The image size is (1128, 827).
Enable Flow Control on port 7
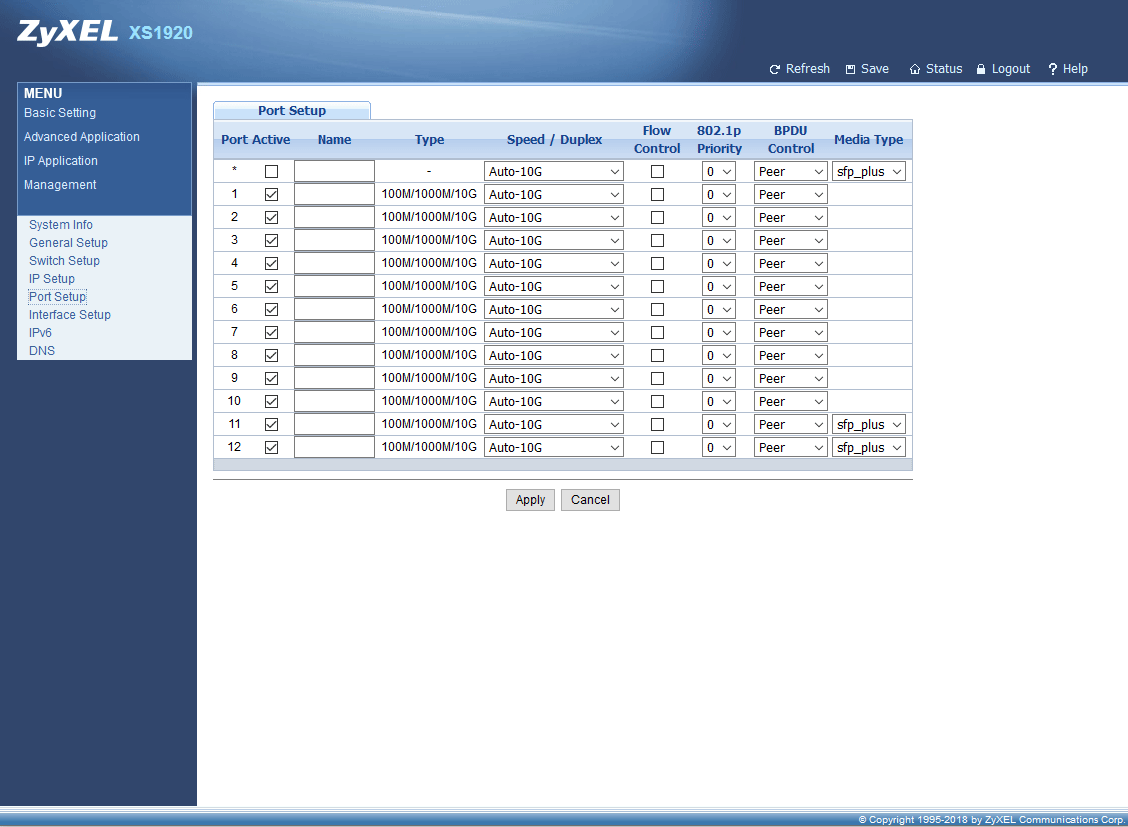657,333
